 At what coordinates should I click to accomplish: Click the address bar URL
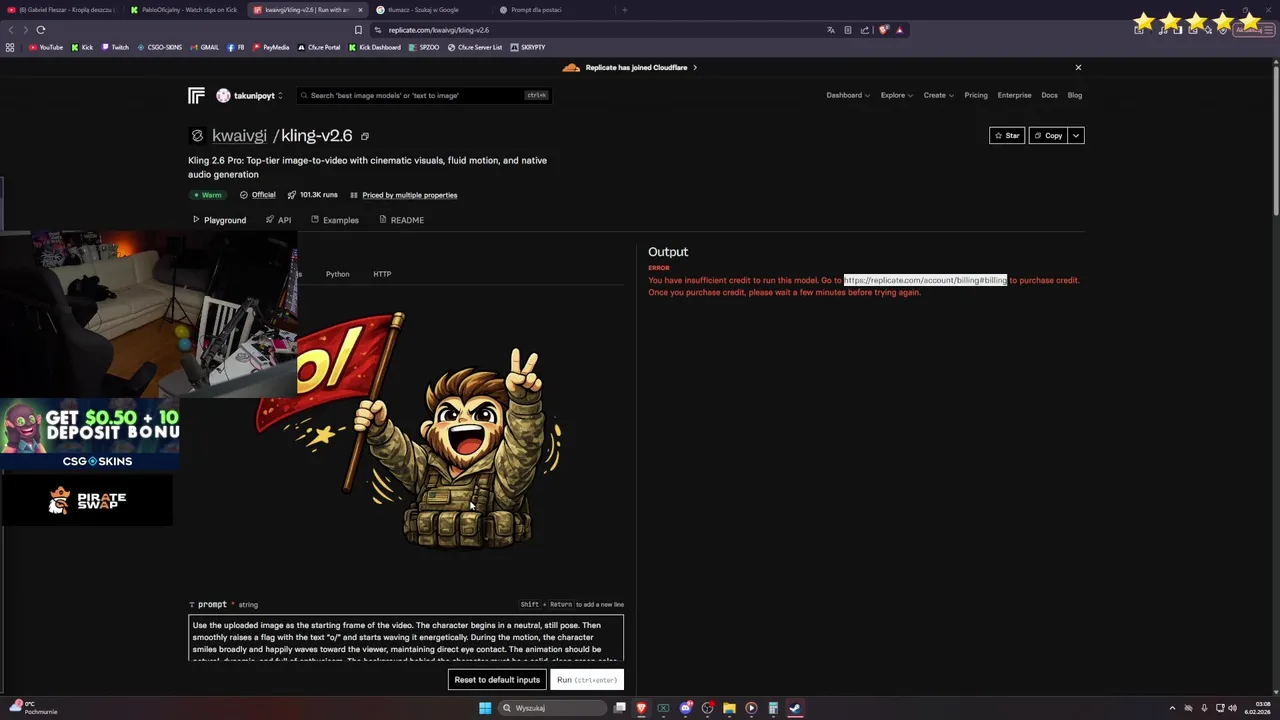click(439, 30)
